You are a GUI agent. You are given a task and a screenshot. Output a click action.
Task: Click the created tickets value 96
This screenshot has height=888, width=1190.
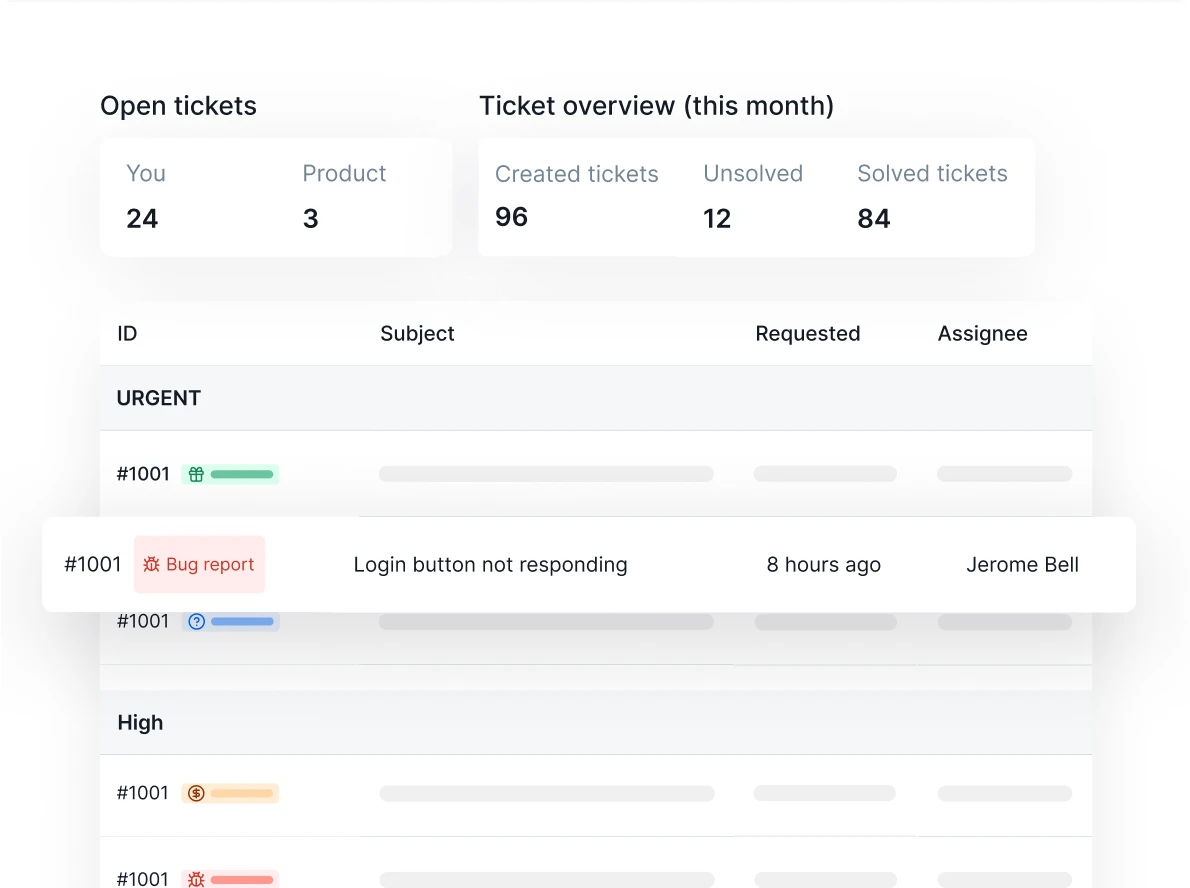(x=512, y=217)
